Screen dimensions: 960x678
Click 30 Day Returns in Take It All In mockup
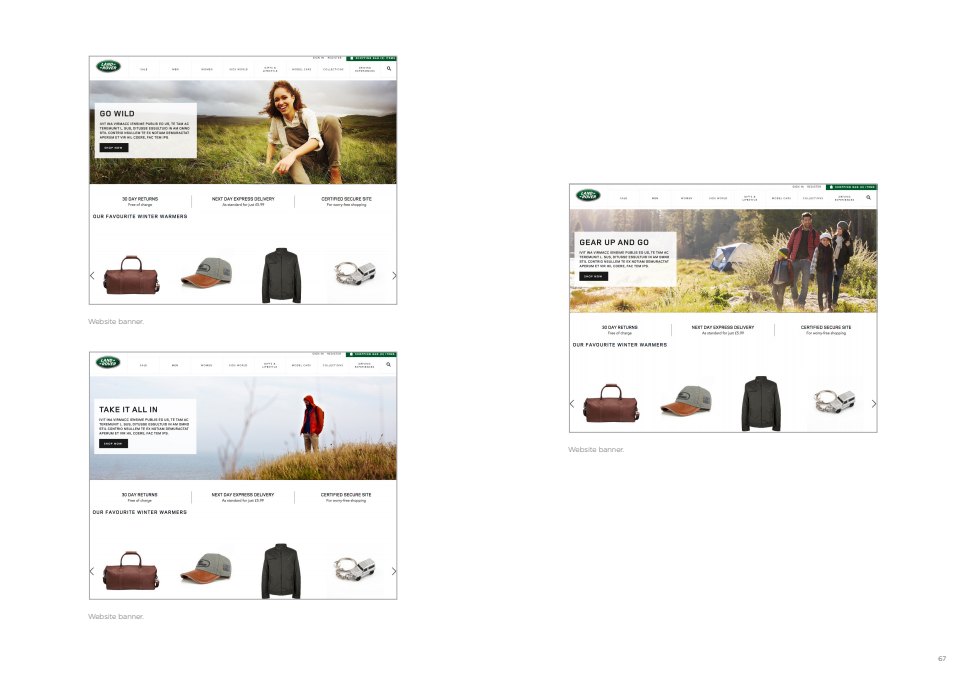pyautogui.click(x=139, y=497)
